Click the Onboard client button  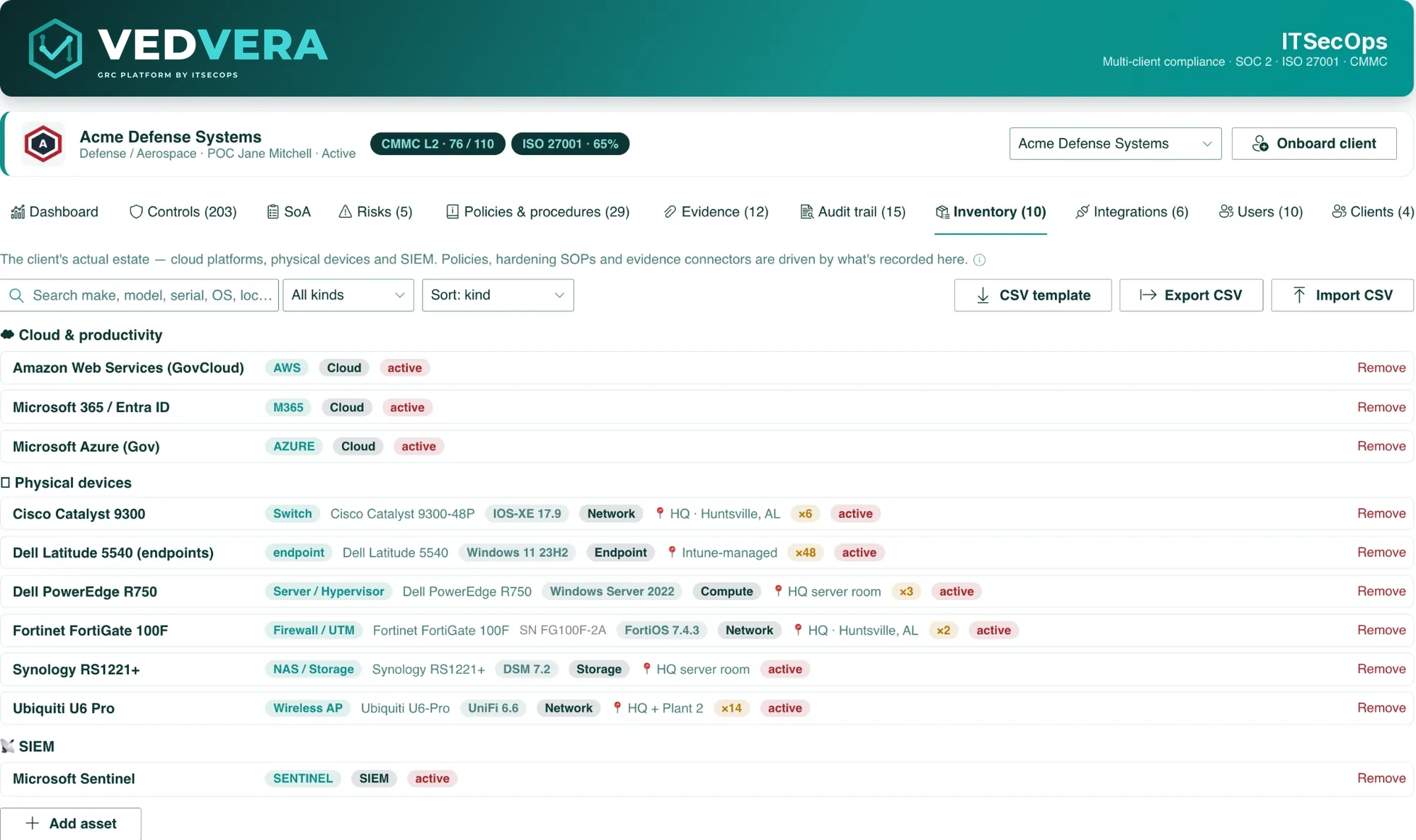(x=1314, y=144)
